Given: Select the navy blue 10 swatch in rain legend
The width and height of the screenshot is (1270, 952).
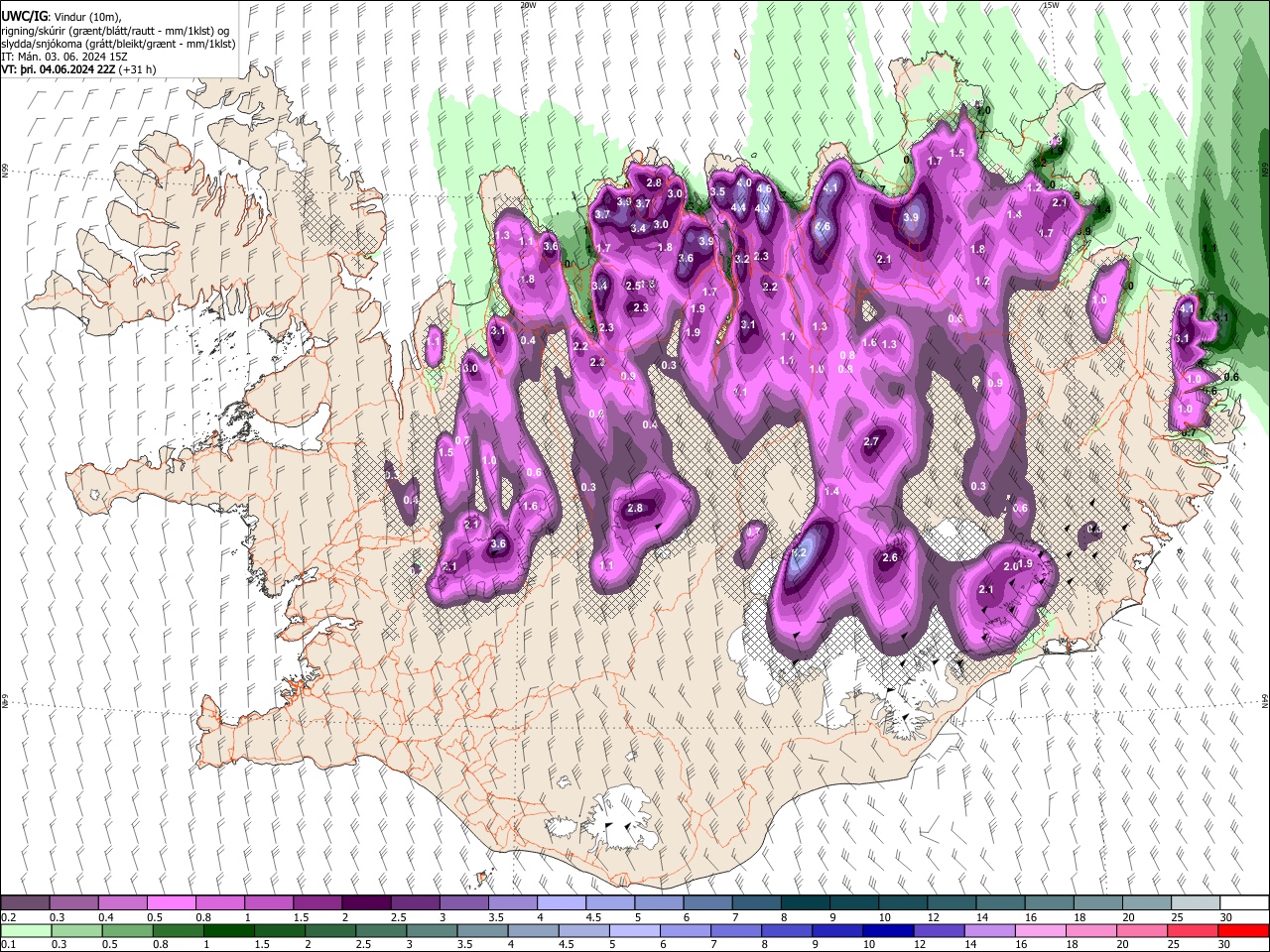Looking at the screenshot, I should pyautogui.click(x=887, y=930).
